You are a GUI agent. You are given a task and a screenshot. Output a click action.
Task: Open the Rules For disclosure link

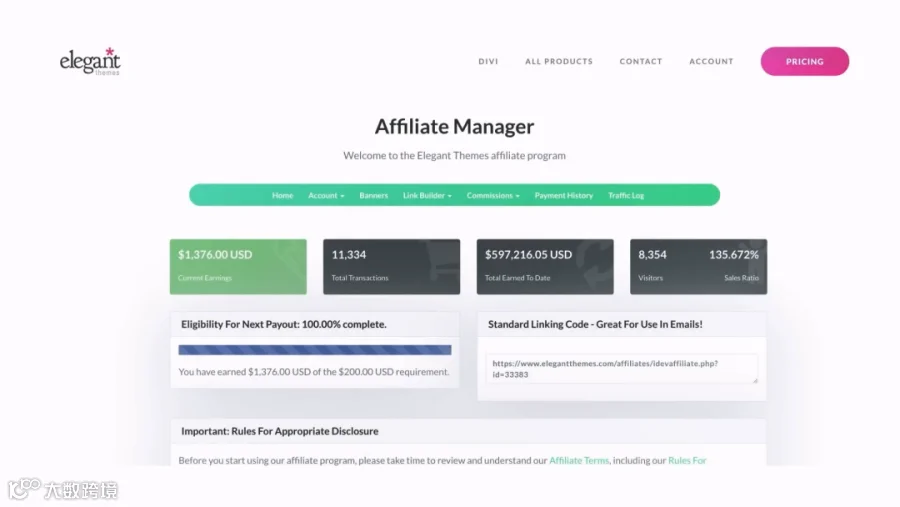pos(687,460)
